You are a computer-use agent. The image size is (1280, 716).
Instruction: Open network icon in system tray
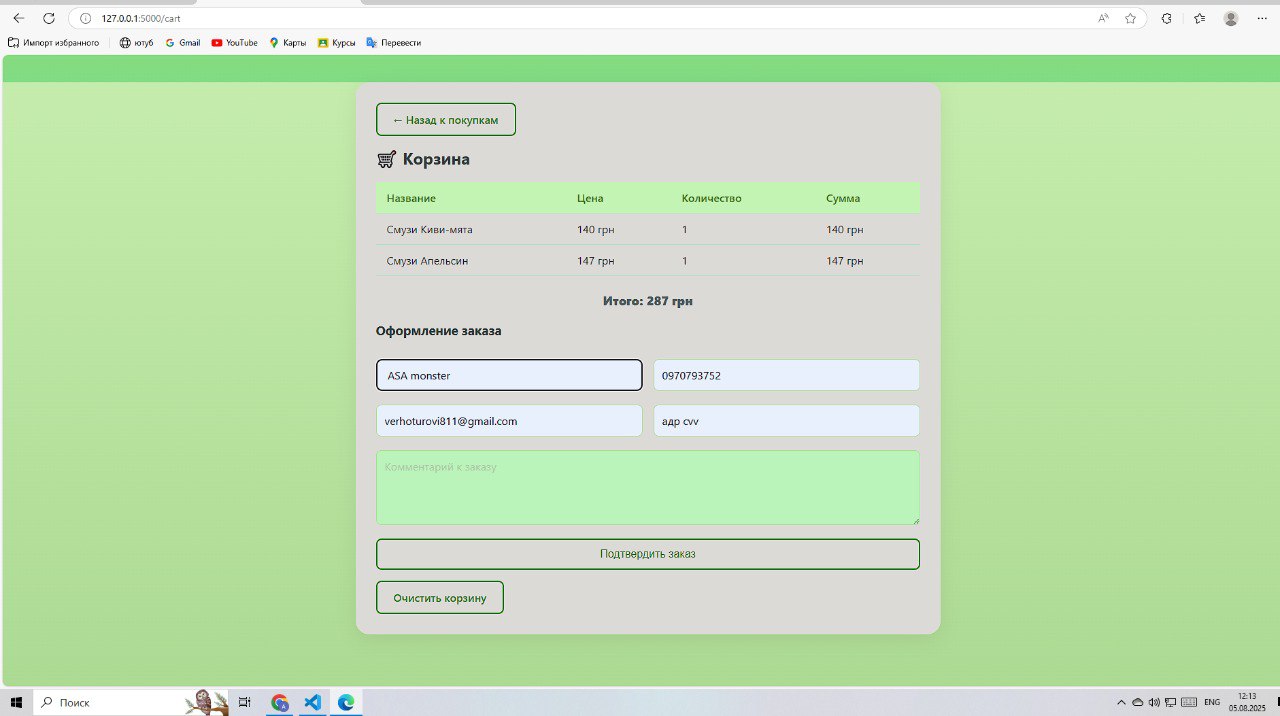click(x=1171, y=702)
